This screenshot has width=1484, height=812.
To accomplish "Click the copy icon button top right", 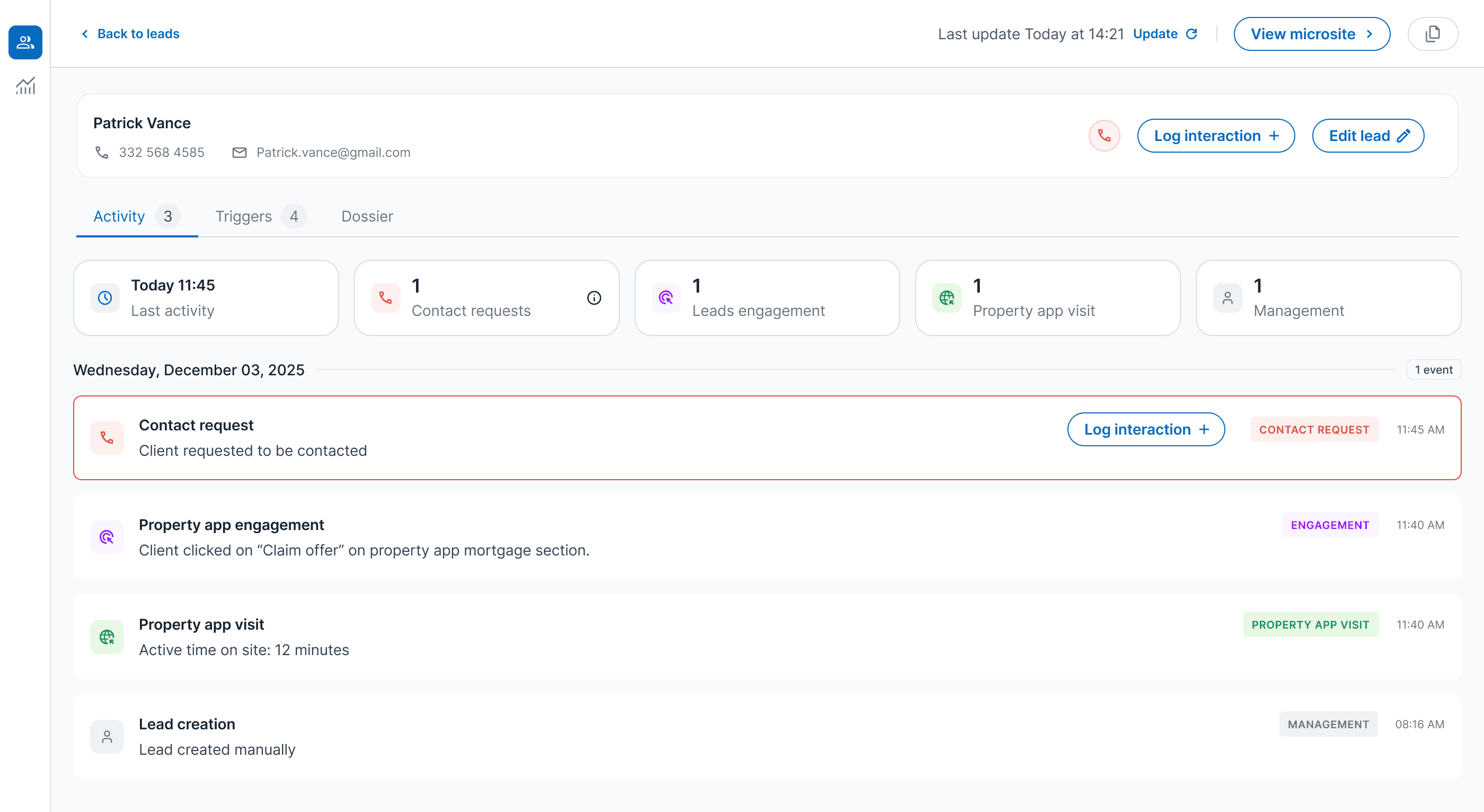I will (1432, 34).
